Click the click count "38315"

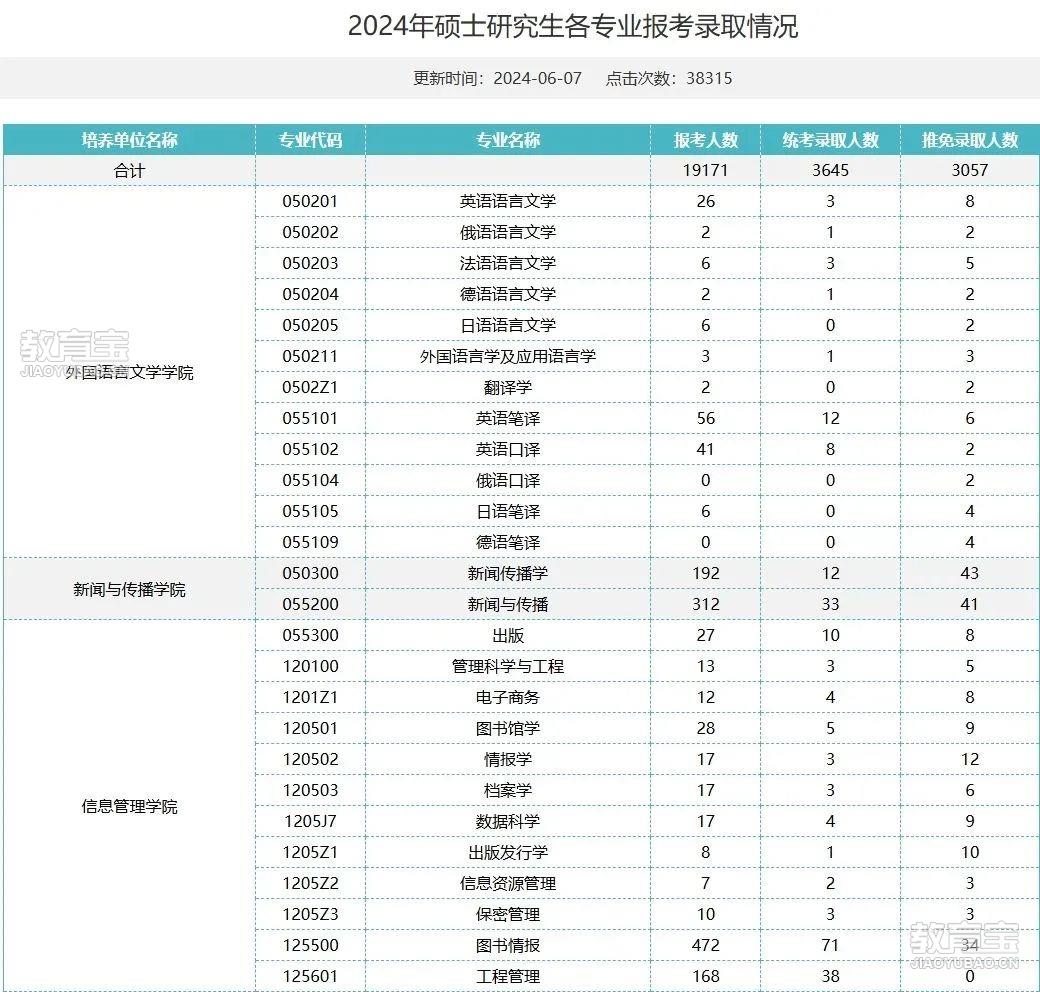click(709, 78)
